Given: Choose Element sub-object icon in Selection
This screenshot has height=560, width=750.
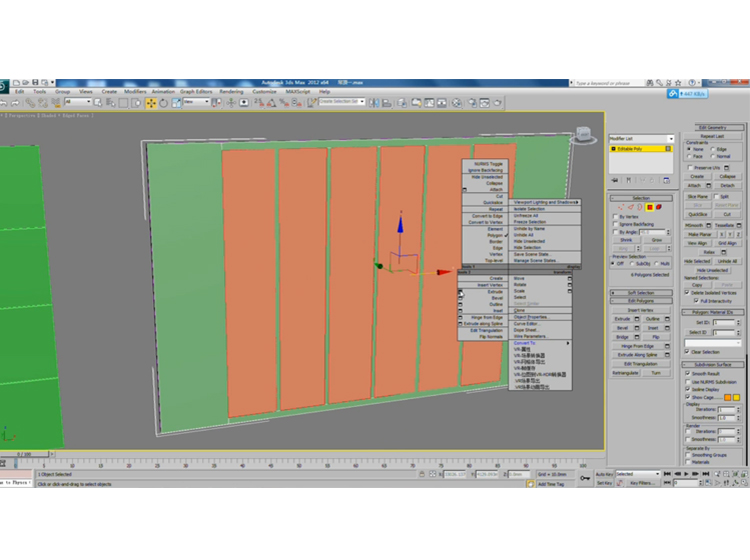Looking at the screenshot, I should click(659, 207).
